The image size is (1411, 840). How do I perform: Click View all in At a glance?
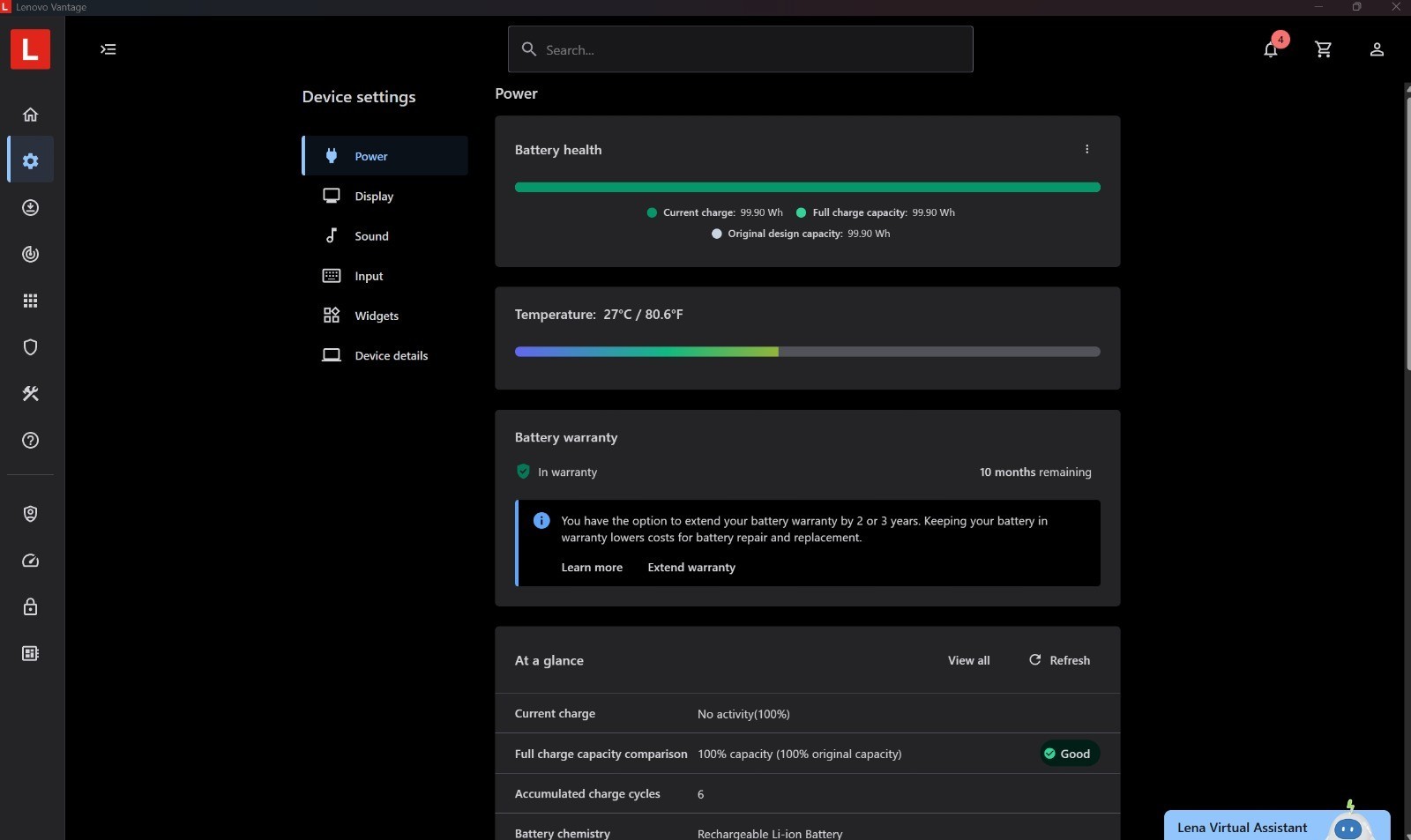pyautogui.click(x=968, y=660)
